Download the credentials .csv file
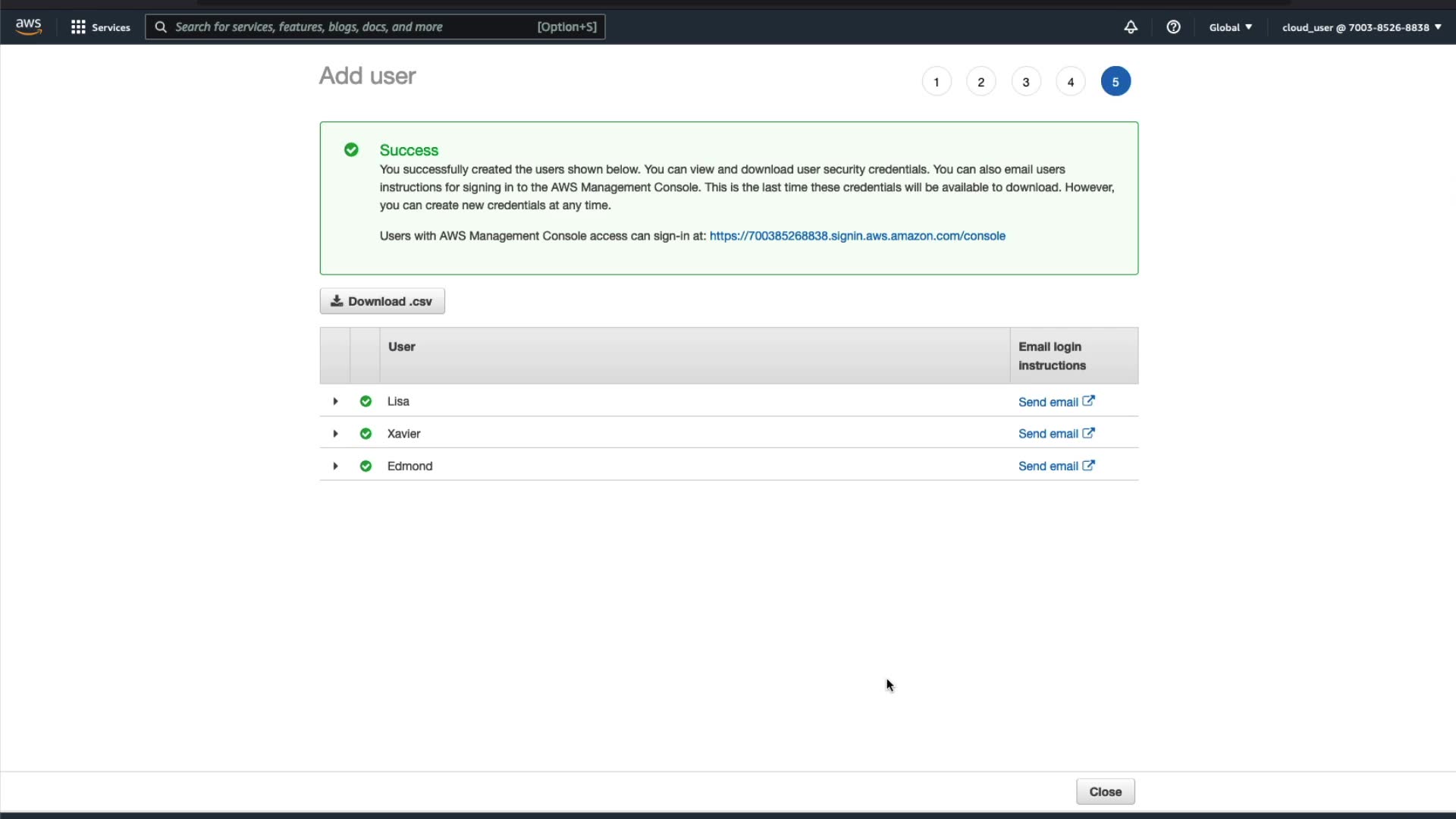The height and width of the screenshot is (819, 1456). tap(382, 301)
